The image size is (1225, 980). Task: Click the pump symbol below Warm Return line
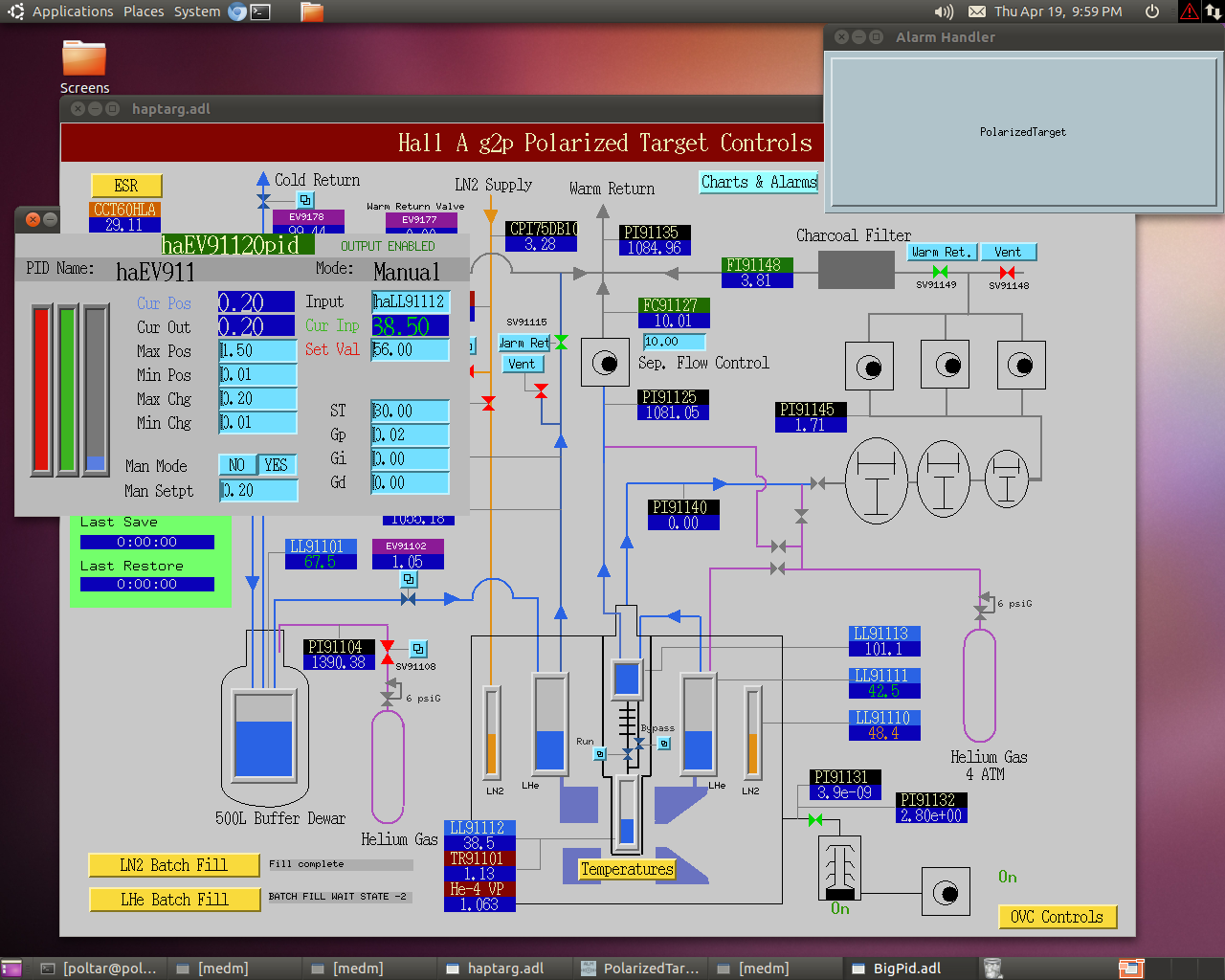click(605, 363)
